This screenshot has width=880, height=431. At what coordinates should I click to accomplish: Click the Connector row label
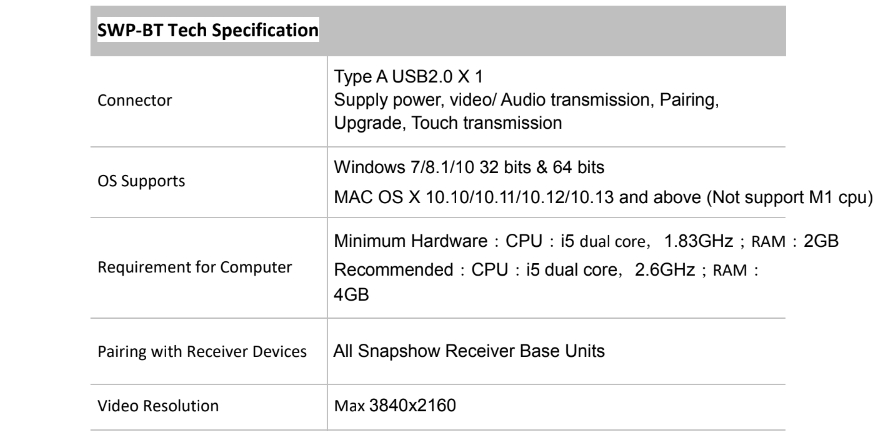(135, 100)
